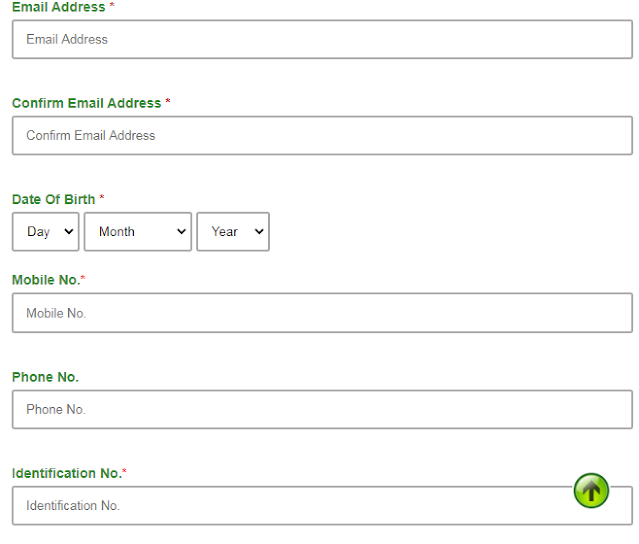Click the Confirm Email Address label text
Image resolution: width=639 pixels, height=544 pixels.
point(86,103)
